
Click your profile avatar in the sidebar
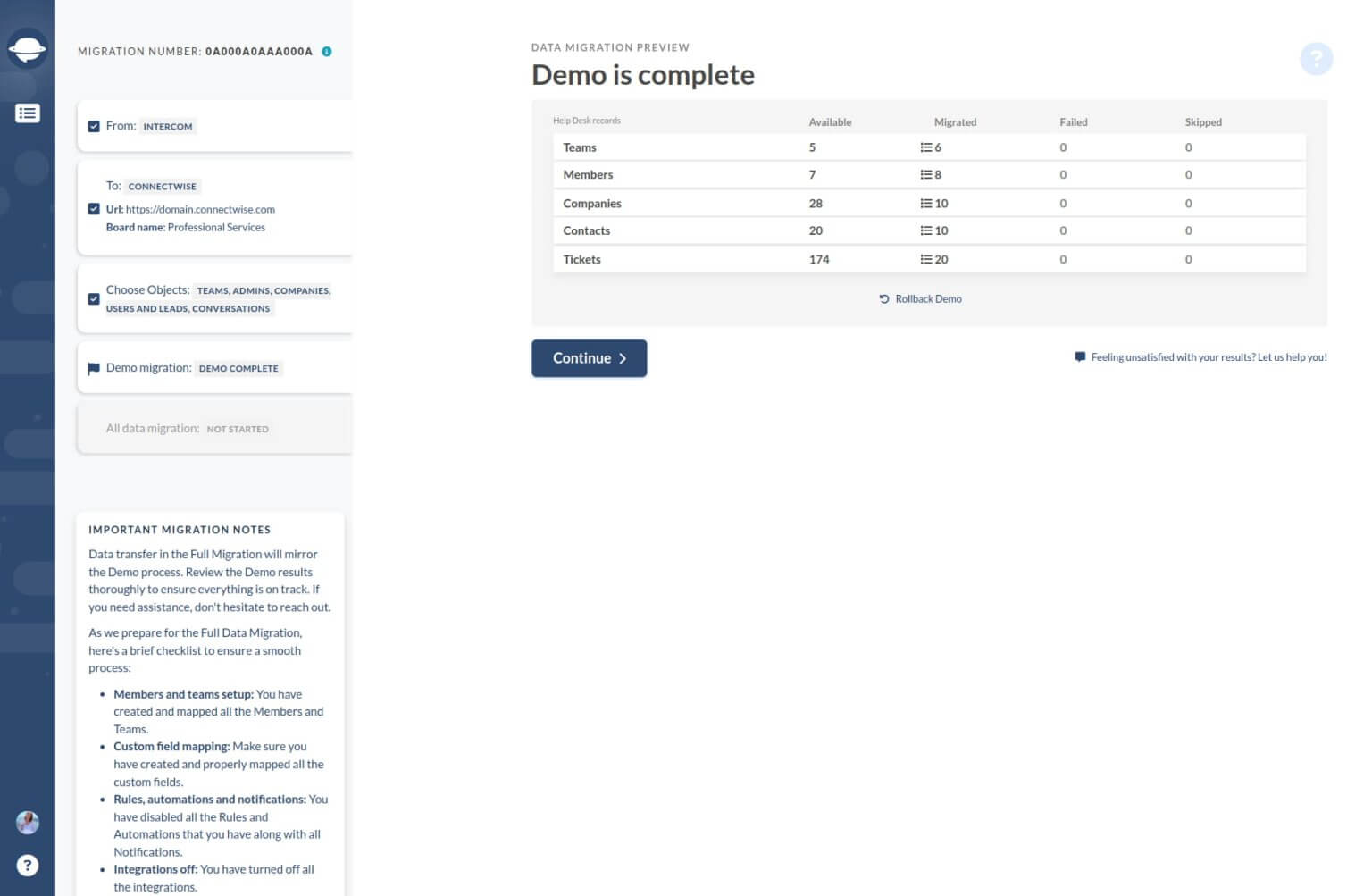click(x=28, y=823)
